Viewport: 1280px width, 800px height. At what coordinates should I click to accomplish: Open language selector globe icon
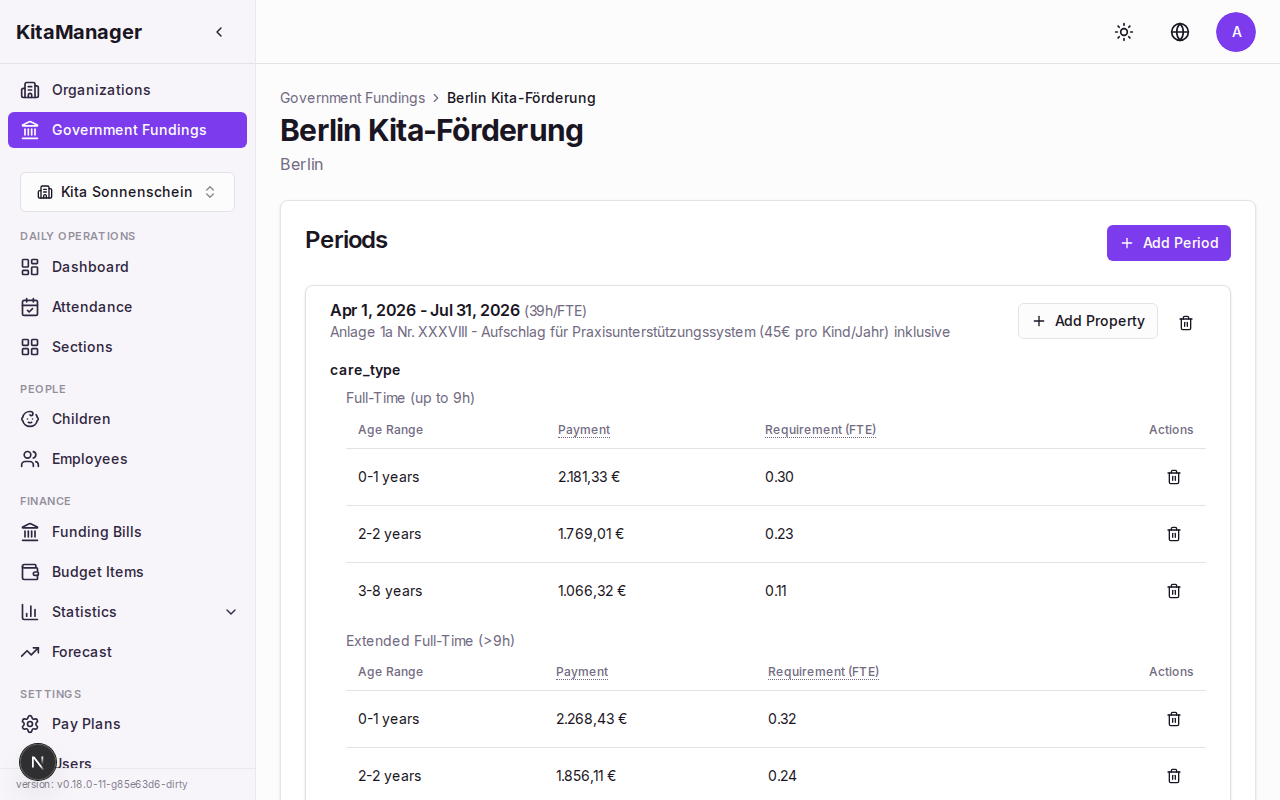click(x=1180, y=32)
